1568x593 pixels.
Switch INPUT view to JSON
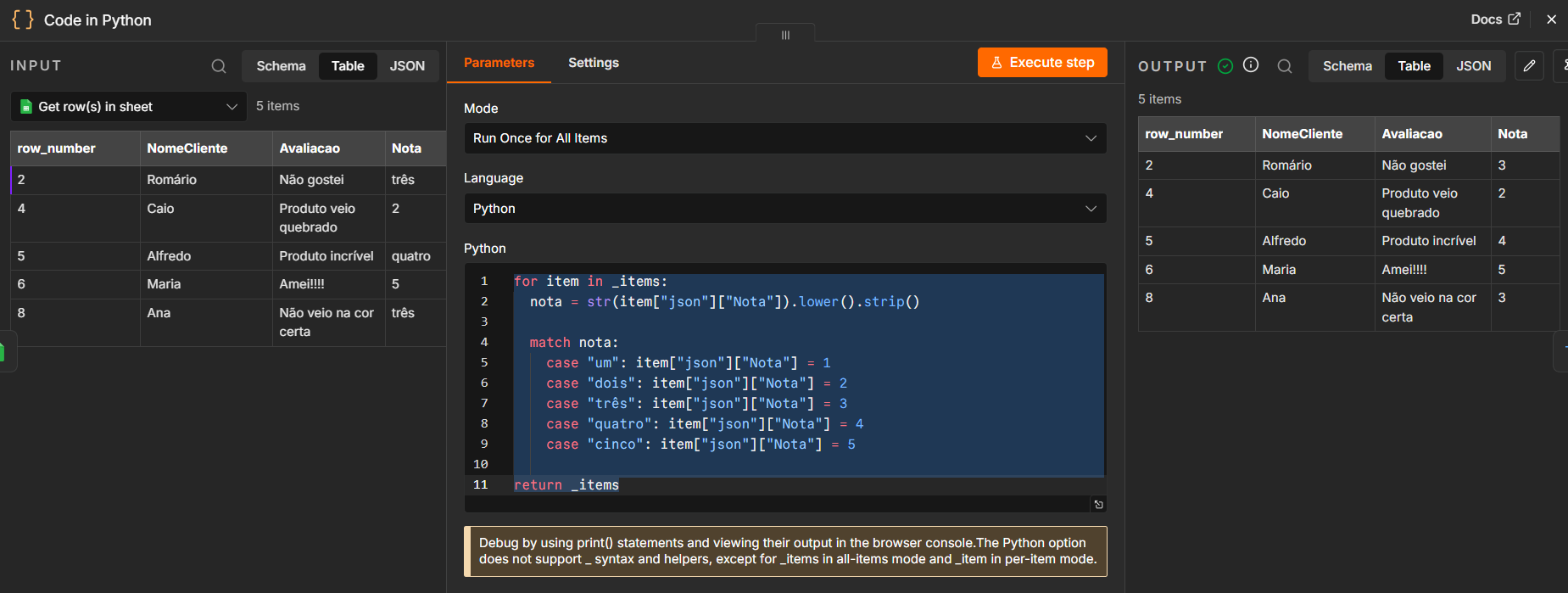[407, 66]
